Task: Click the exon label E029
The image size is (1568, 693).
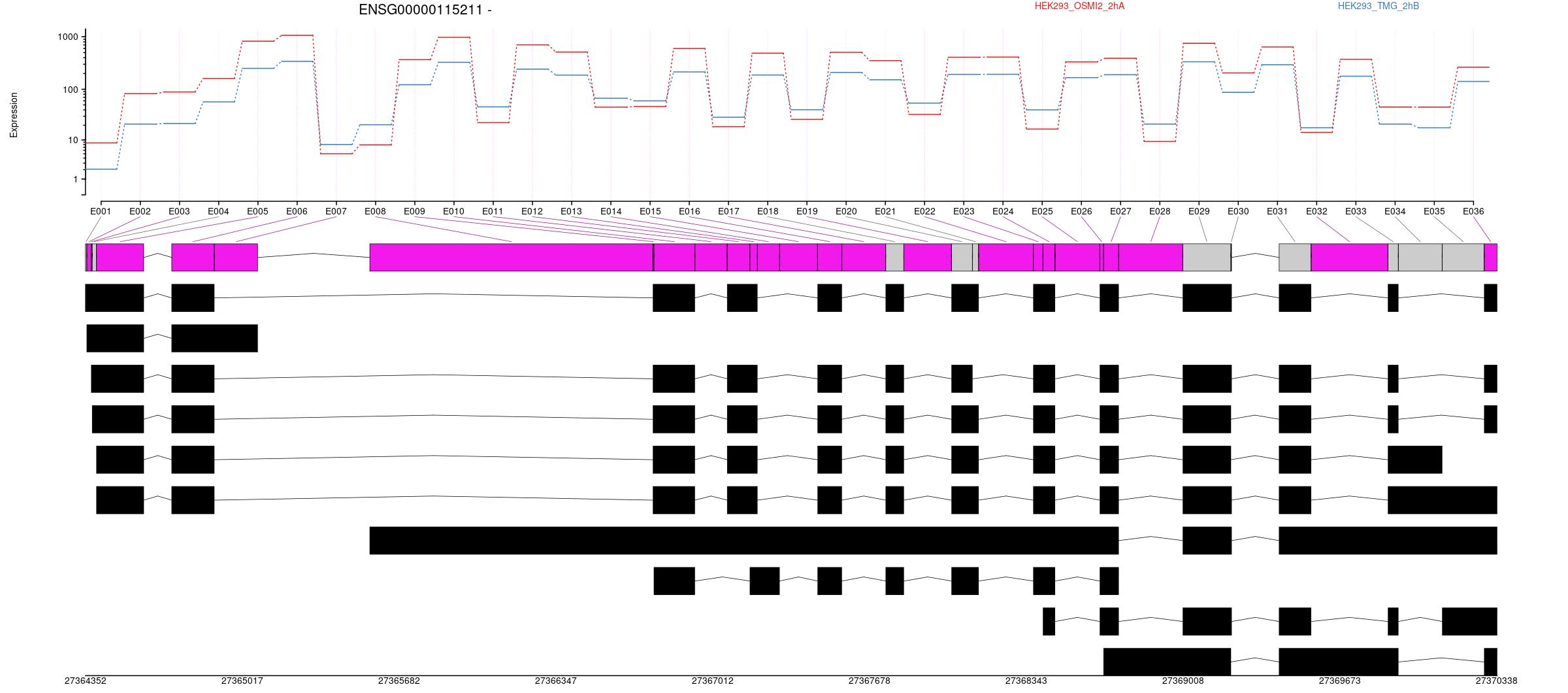Action: pyautogui.click(x=1199, y=211)
